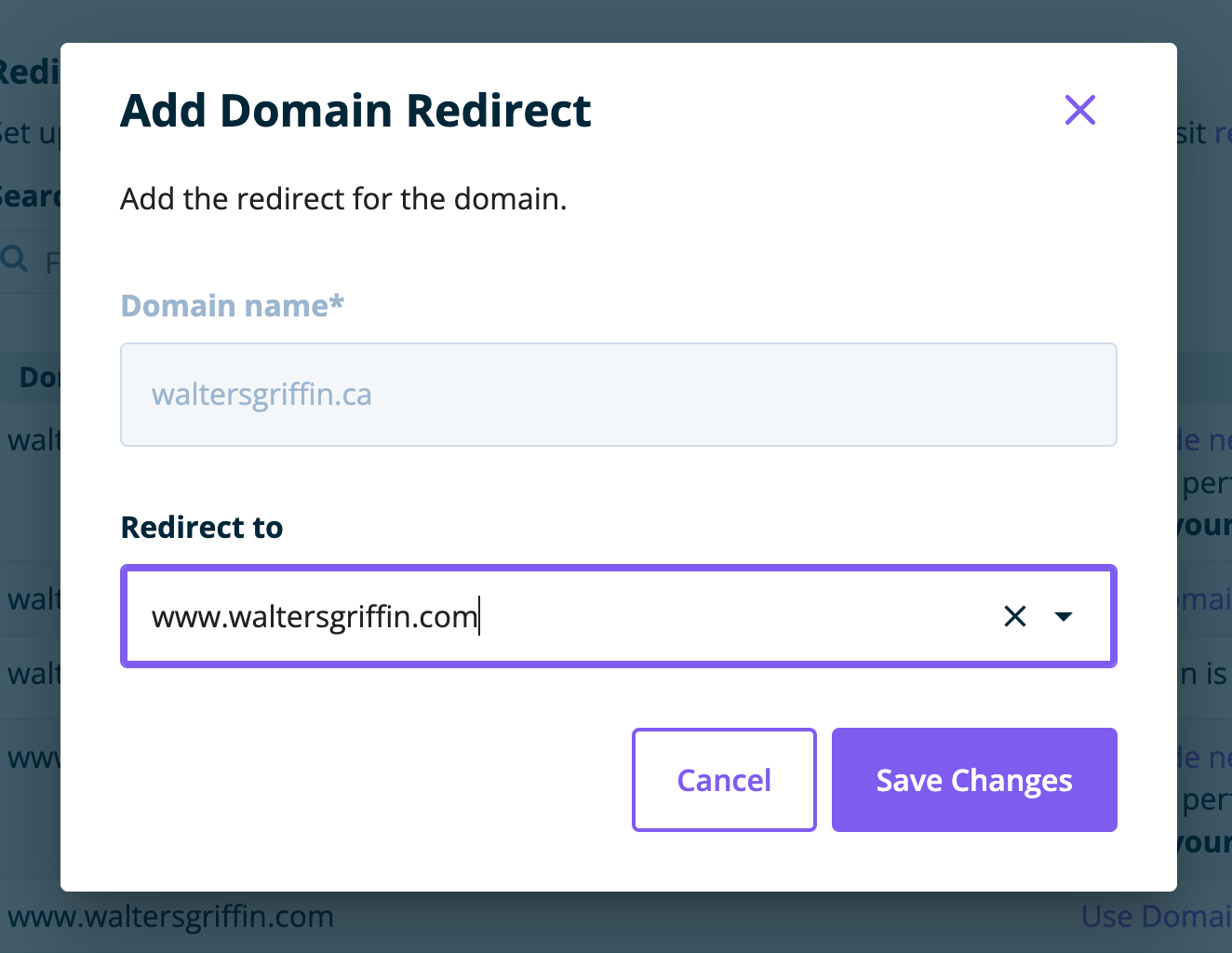This screenshot has width=1232, height=953.
Task: Click the Use Domain link in background
Action: 1157,917
